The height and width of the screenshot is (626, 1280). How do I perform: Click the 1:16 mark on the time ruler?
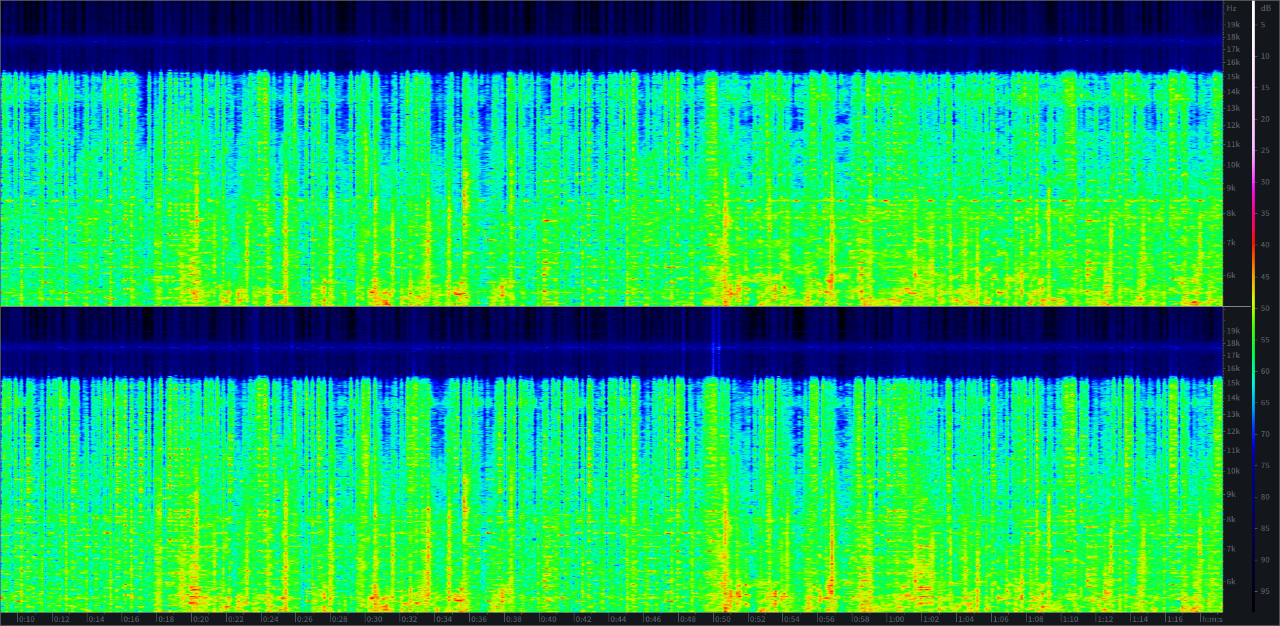point(1174,619)
